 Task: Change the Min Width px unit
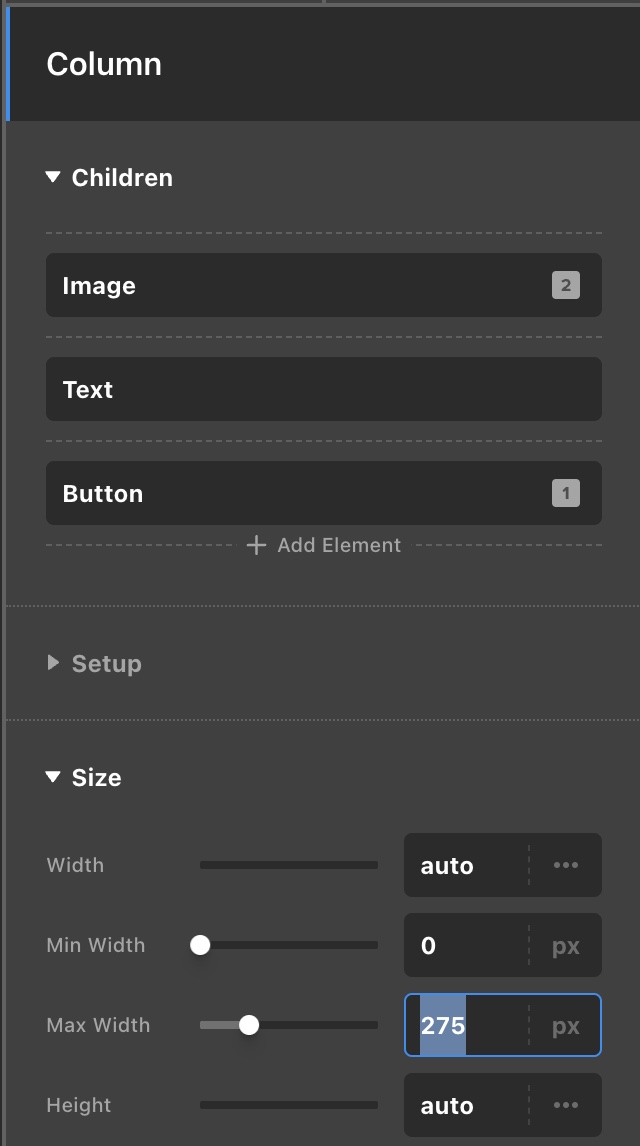pos(566,945)
